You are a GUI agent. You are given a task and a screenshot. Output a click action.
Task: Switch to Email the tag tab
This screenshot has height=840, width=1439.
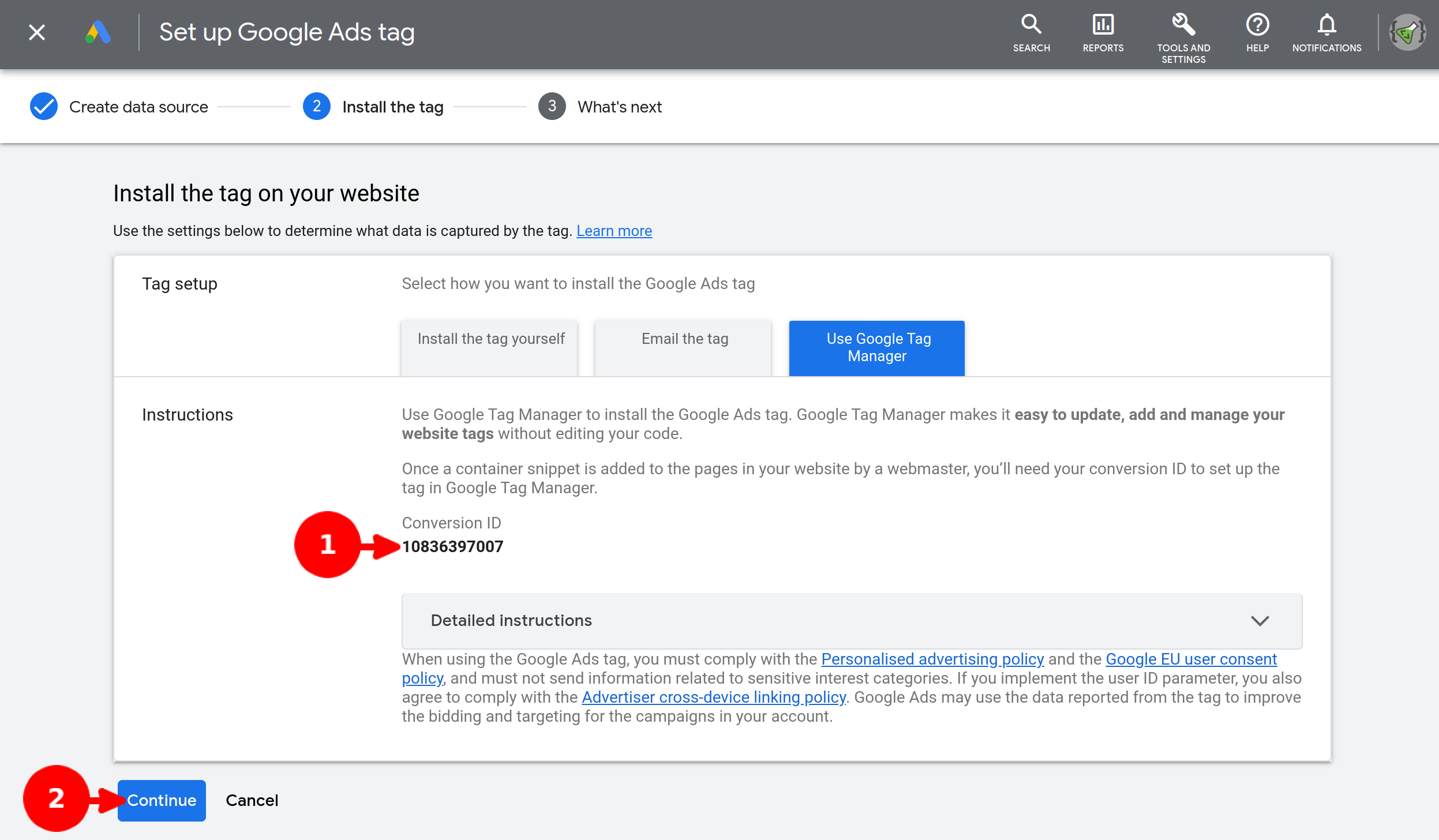coord(684,348)
